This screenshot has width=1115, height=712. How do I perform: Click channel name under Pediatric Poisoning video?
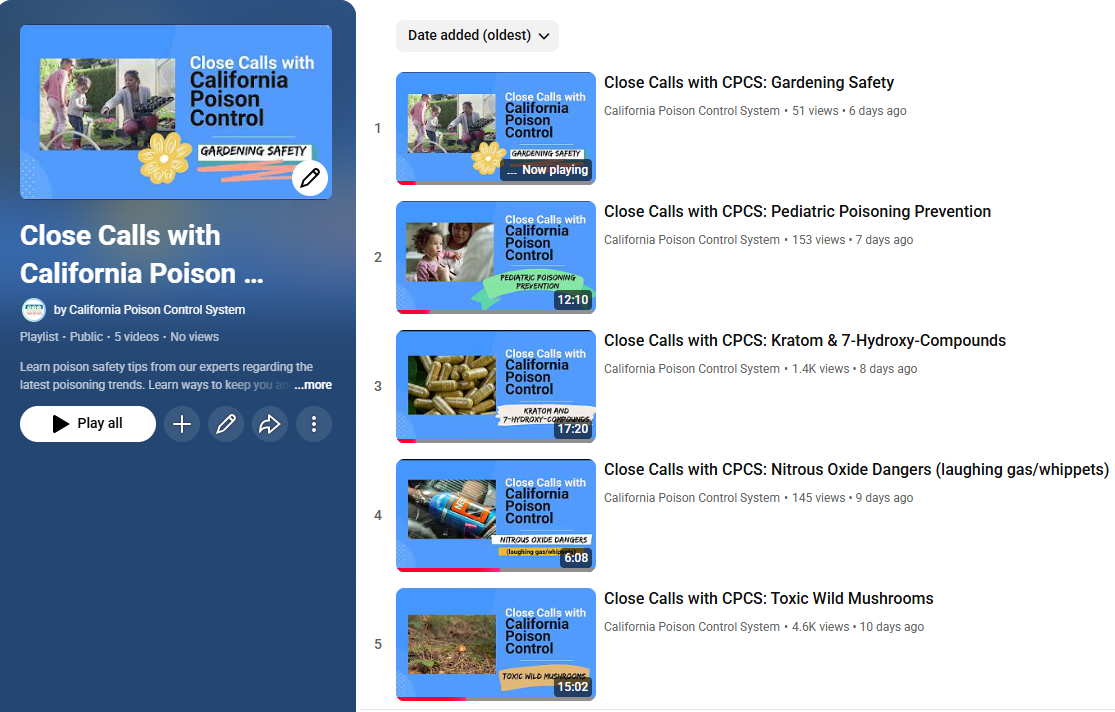coord(692,240)
